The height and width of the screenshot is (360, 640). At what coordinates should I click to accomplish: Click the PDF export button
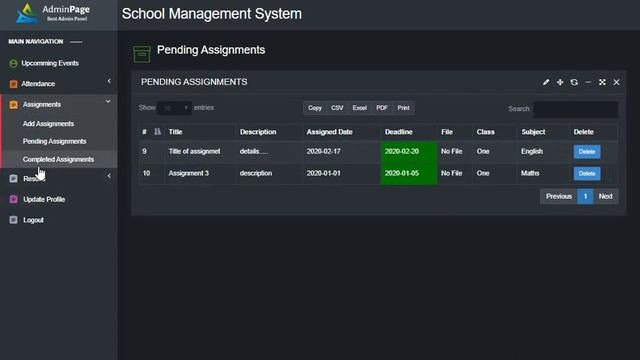[x=382, y=108]
